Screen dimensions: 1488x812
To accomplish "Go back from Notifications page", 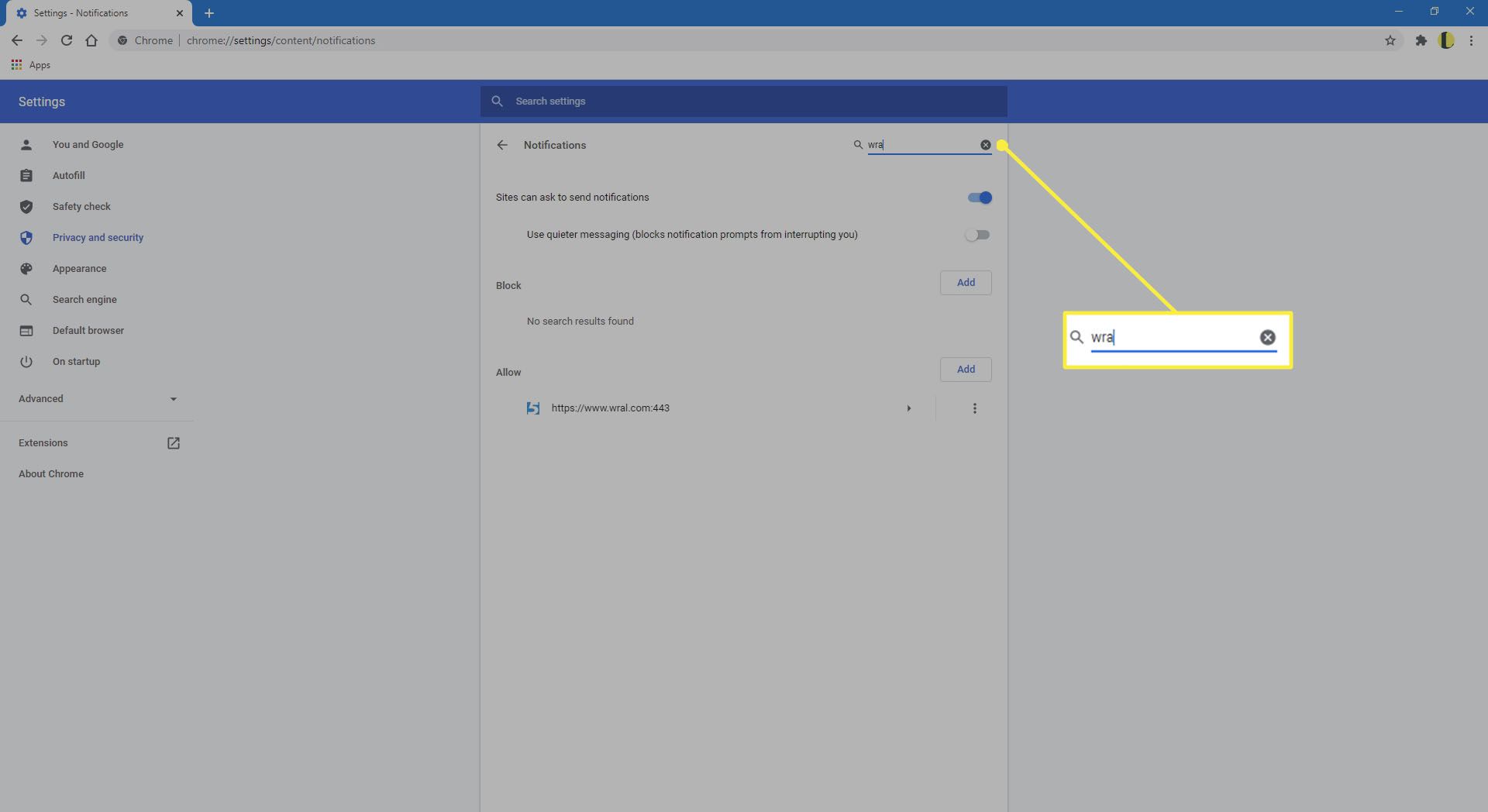I will tap(502, 145).
